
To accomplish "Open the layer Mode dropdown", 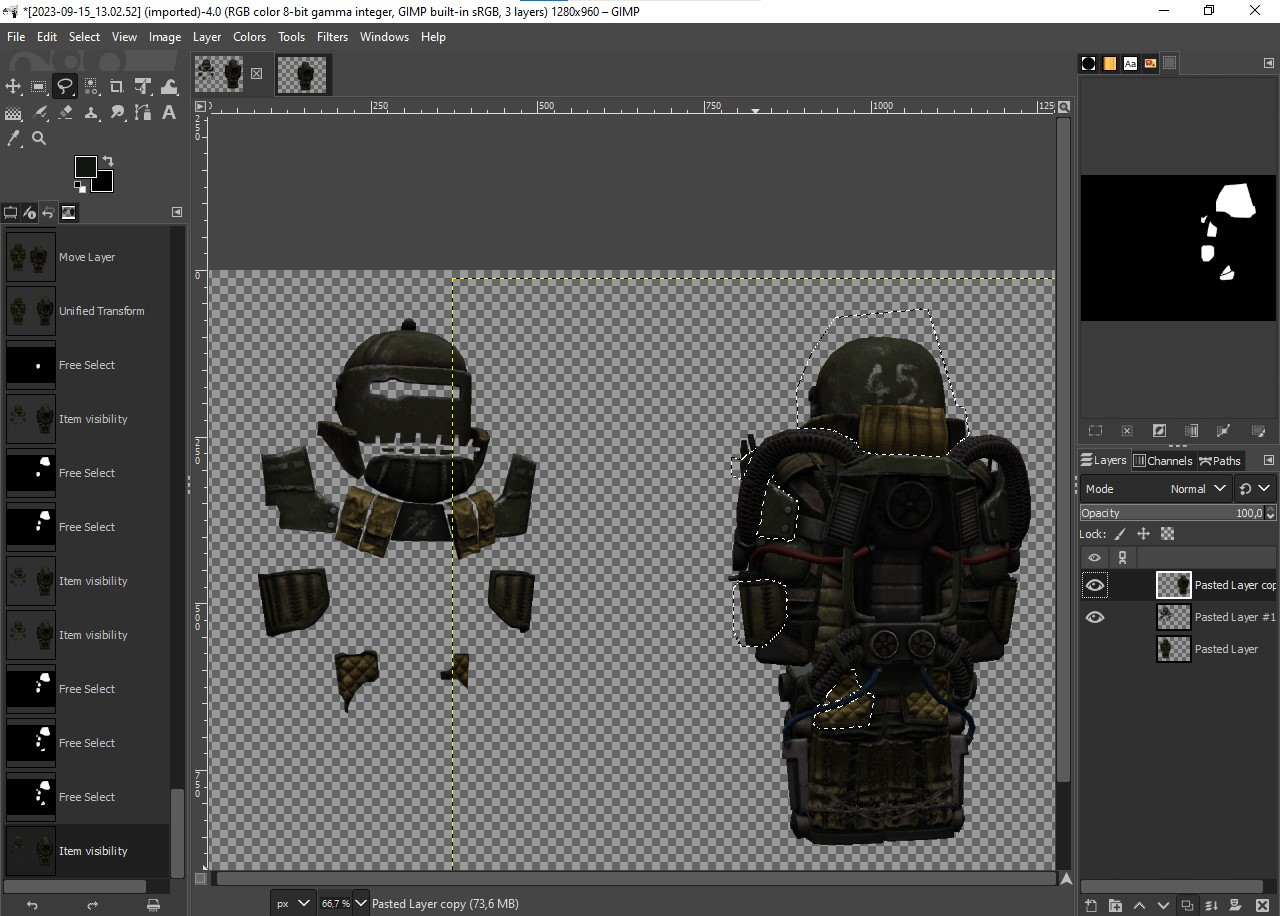I will (1155, 489).
